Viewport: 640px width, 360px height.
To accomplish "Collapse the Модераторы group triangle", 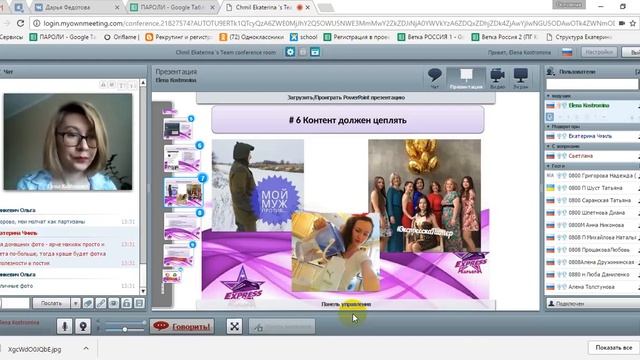I will pos(549,127).
